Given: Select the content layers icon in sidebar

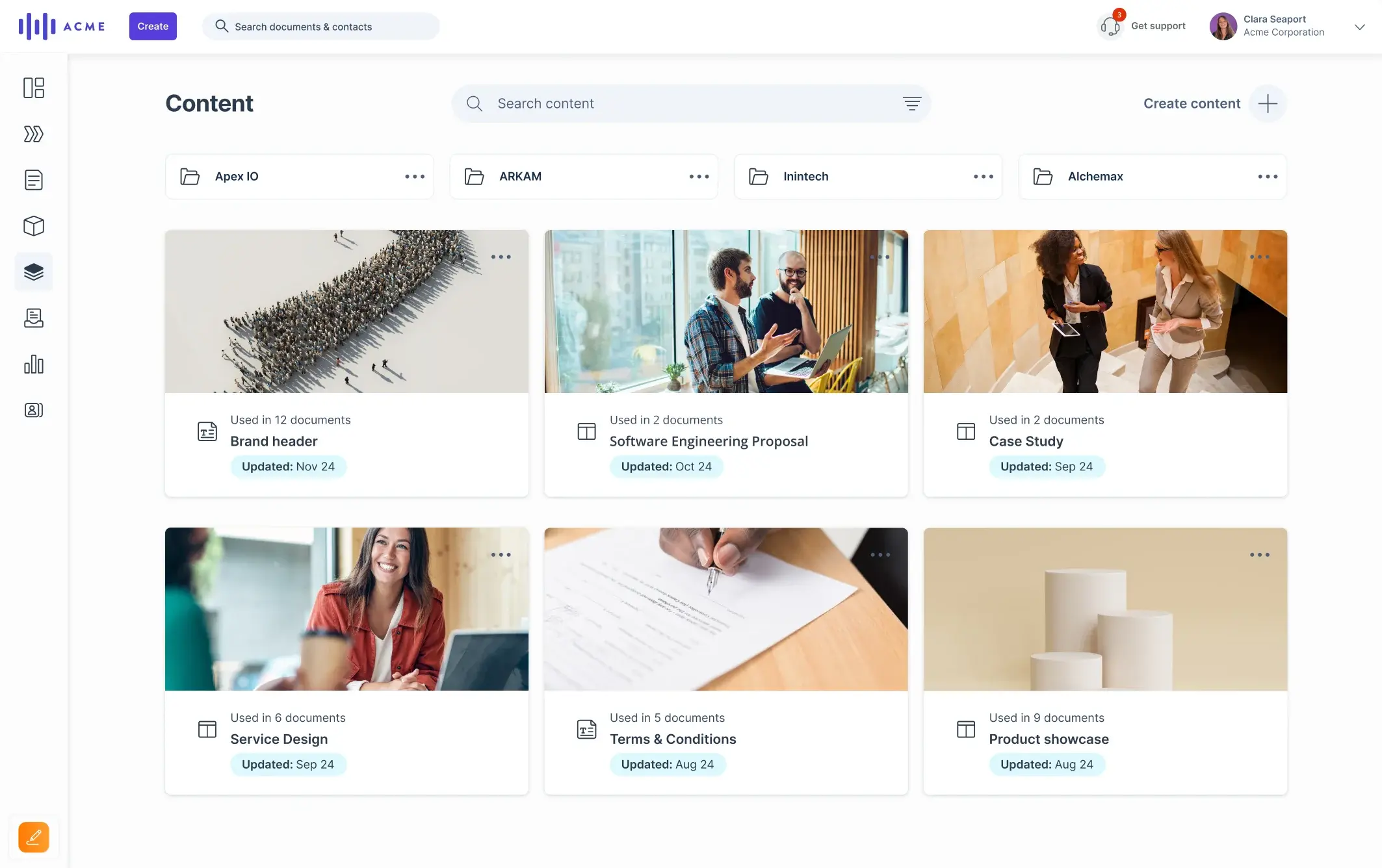Looking at the screenshot, I should coord(33,272).
